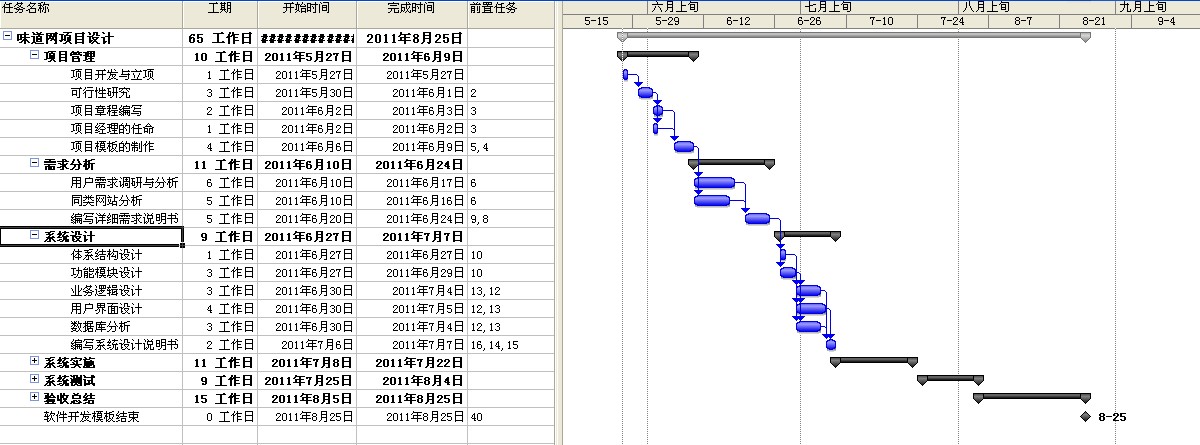Select the 可行性研究 task name cell
The width and height of the screenshot is (1200, 445).
pyautogui.click(x=100, y=92)
